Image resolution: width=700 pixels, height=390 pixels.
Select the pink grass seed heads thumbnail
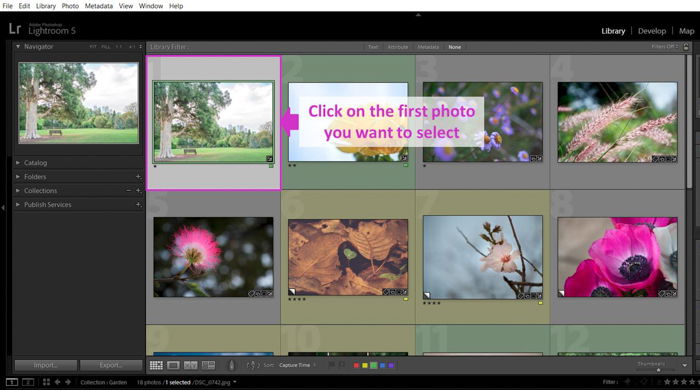pyautogui.click(x=617, y=122)
